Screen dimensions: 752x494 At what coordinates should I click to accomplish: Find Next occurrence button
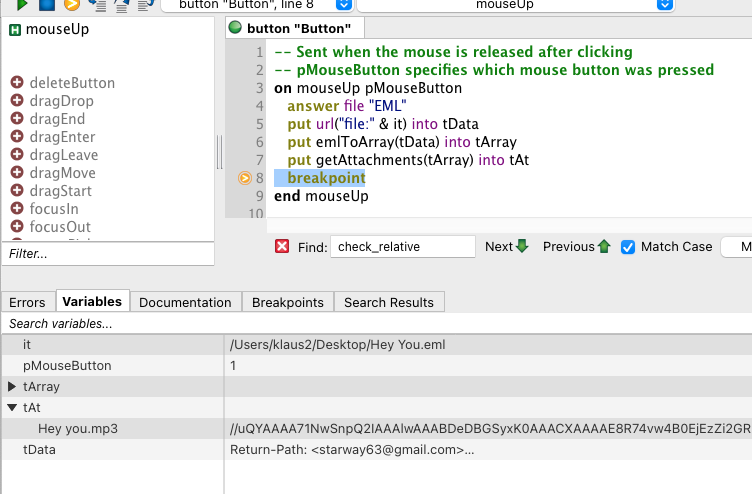click(x=506, y=247)
